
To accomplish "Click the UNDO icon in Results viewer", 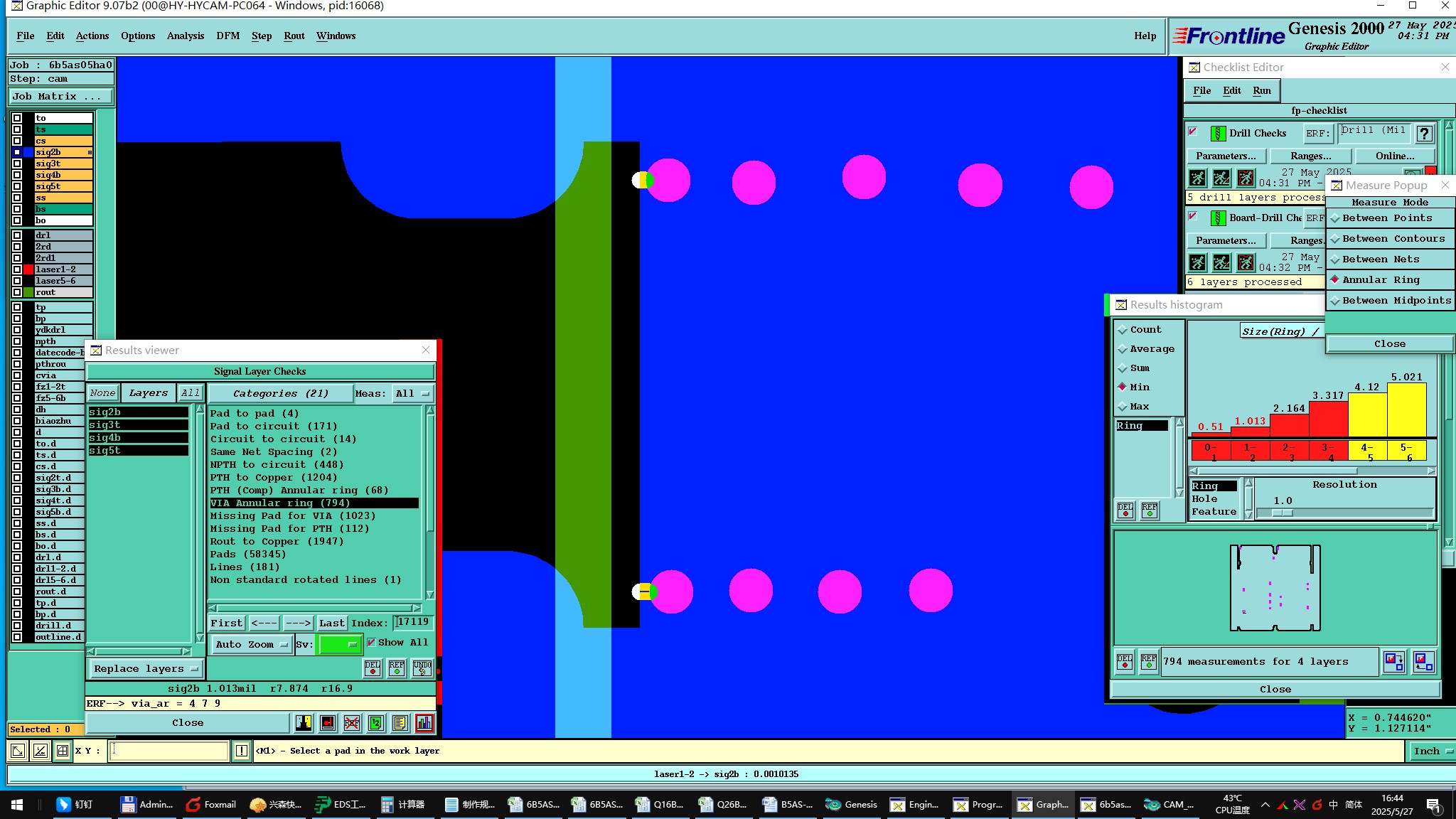I will [x=422, y=668].
